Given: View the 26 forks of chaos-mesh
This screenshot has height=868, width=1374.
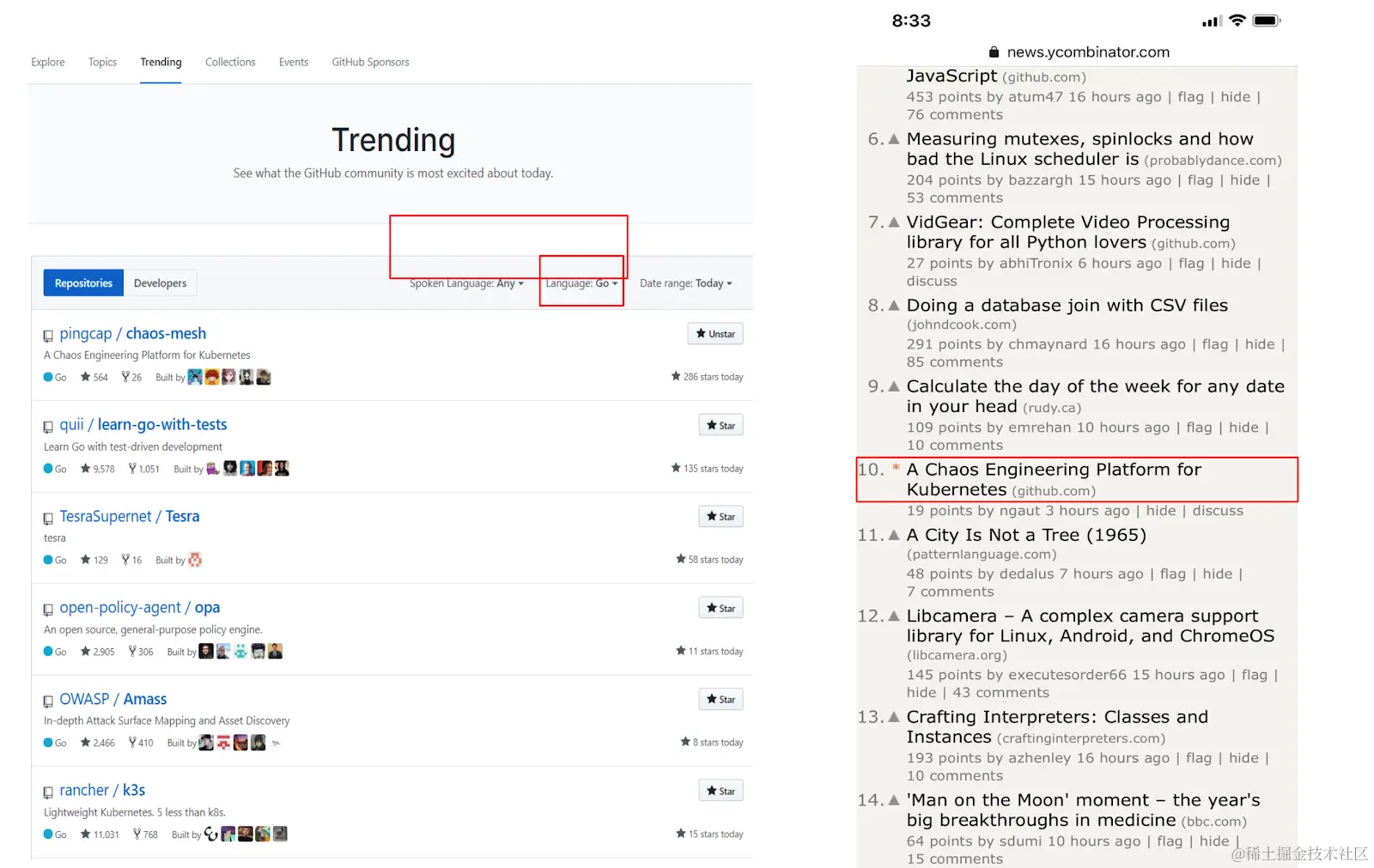Looking at the screenshot, I should 131,377.
